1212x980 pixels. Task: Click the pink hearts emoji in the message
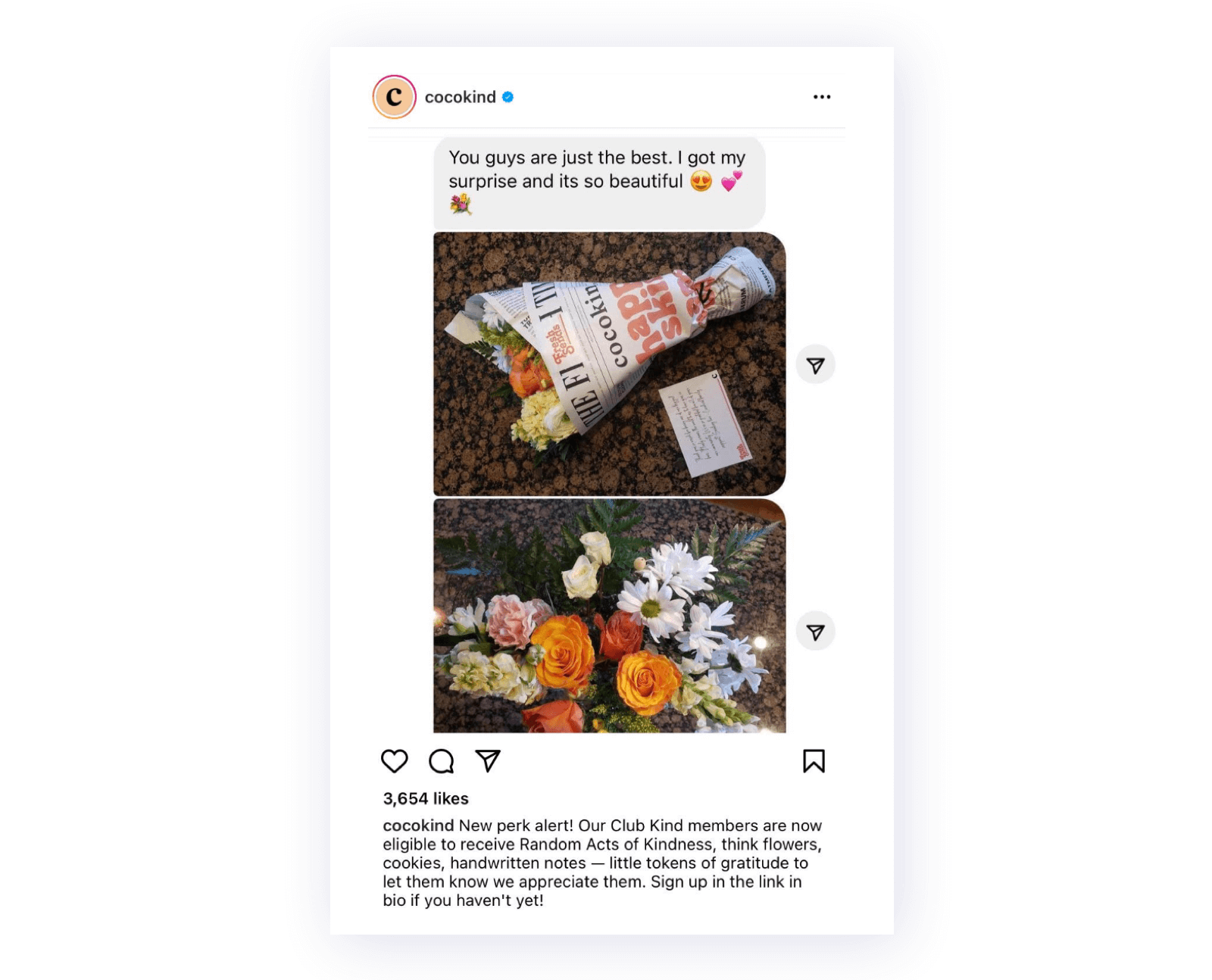pyautogui.click(x=732, y=181)
